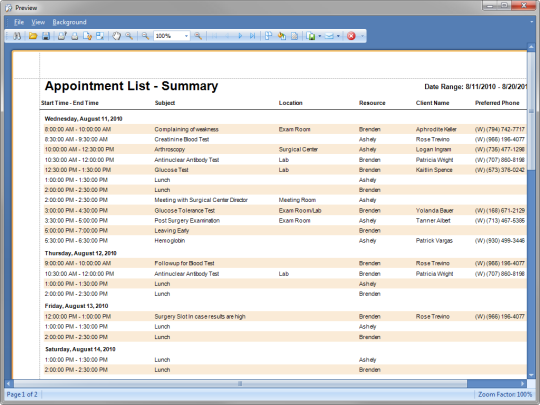Open the View menu
Viewport: 540px width, 405px height.
[38, 22]
